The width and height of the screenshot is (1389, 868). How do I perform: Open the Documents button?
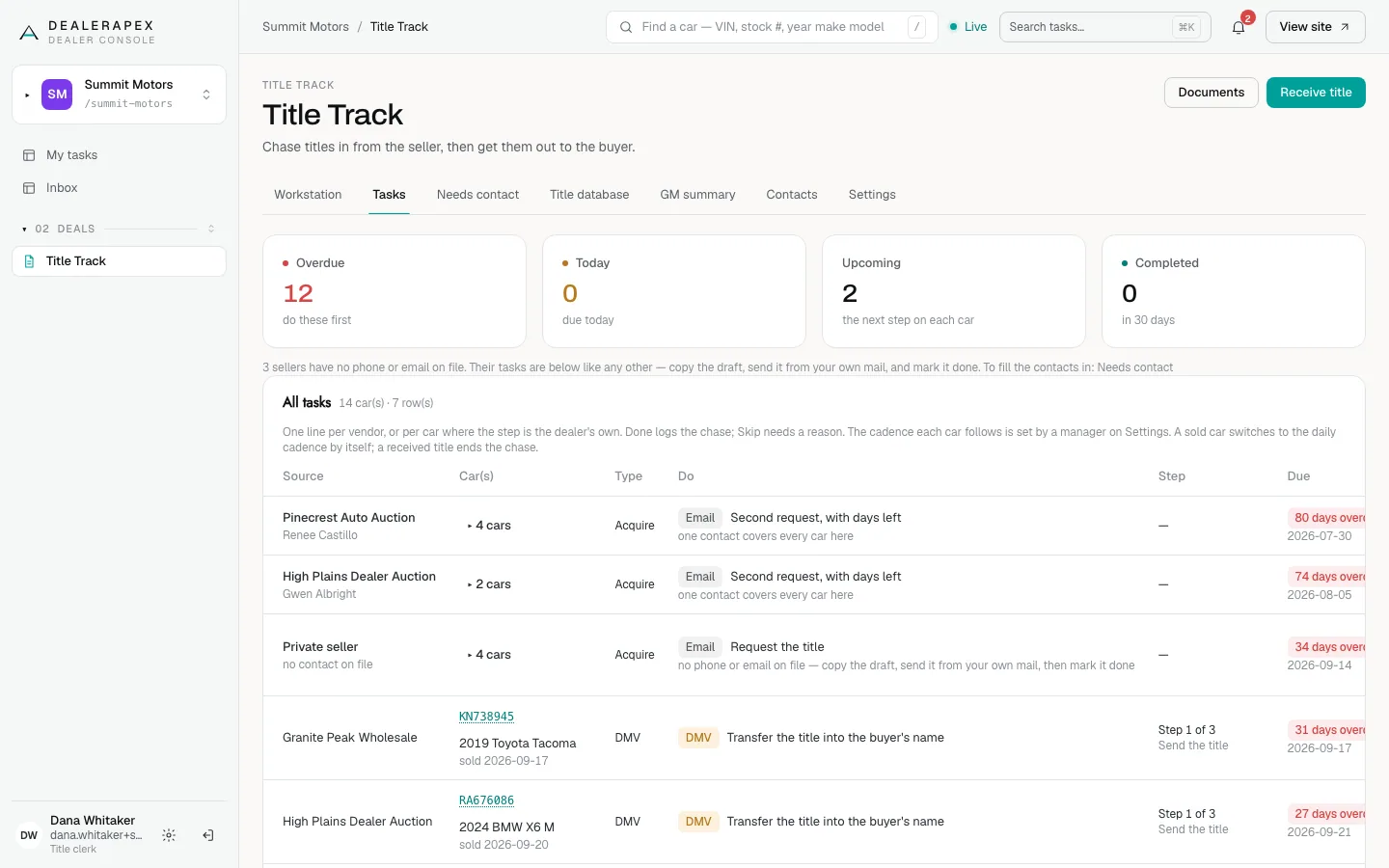coord(1212,93)
